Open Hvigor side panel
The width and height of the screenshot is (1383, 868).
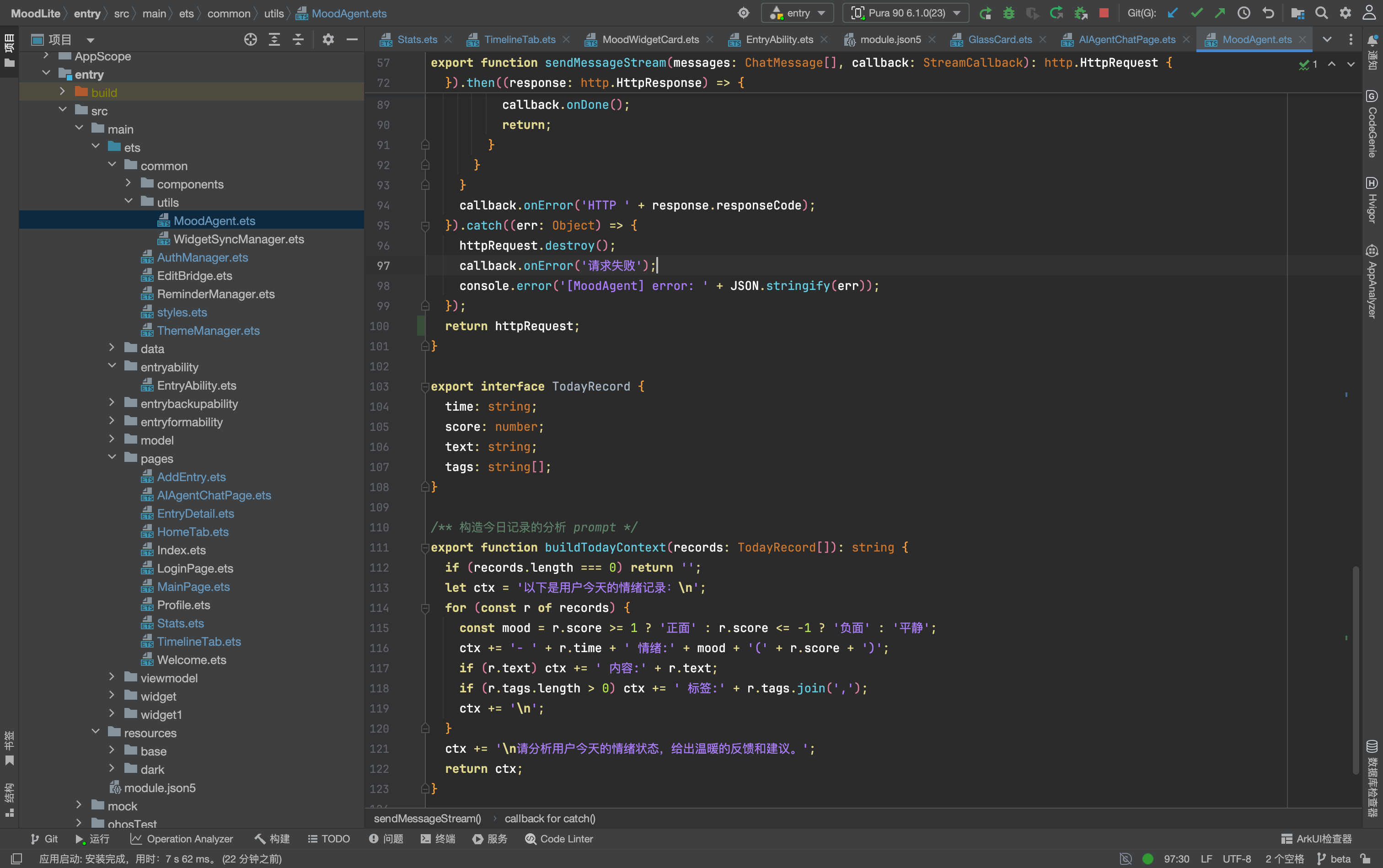[x=1372, y=199]
